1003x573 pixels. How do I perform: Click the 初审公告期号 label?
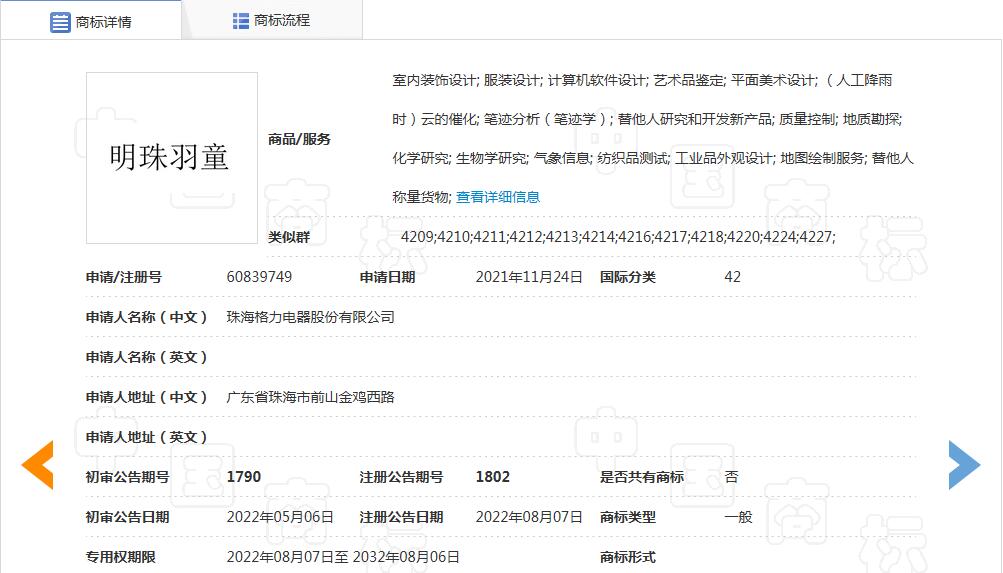[x=127, y=477]
